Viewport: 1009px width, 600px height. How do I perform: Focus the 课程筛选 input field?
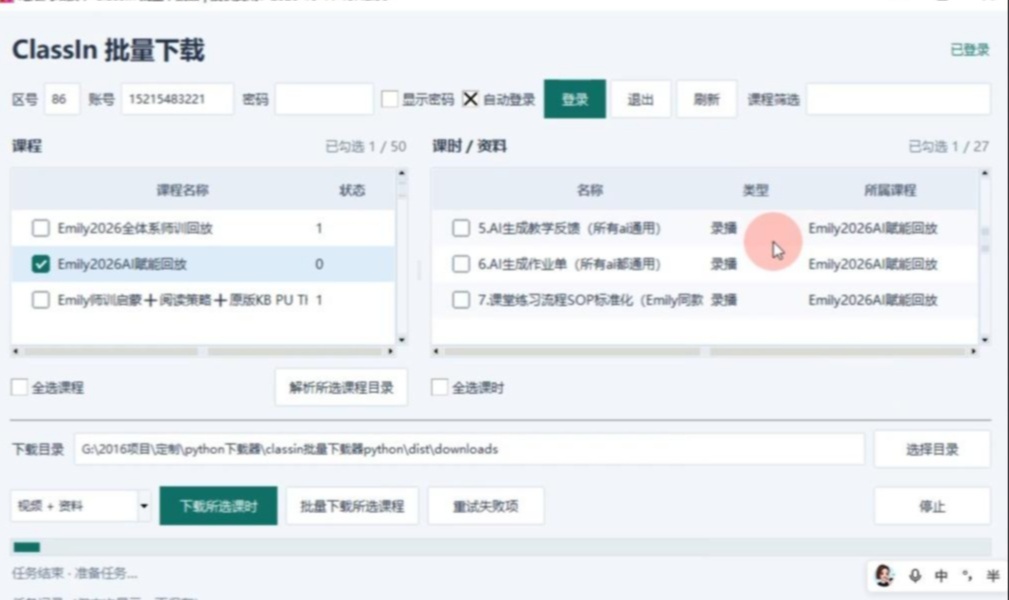pos(898,99)
